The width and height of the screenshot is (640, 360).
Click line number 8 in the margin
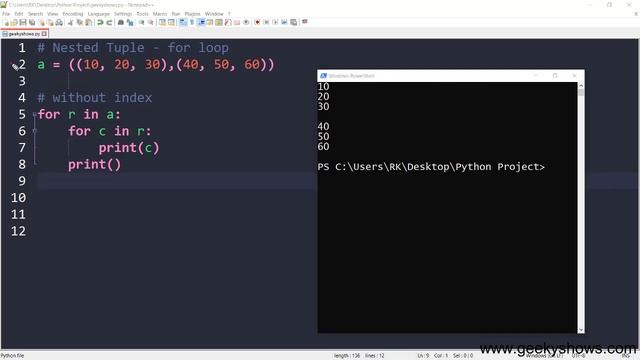tap(22, 164)
